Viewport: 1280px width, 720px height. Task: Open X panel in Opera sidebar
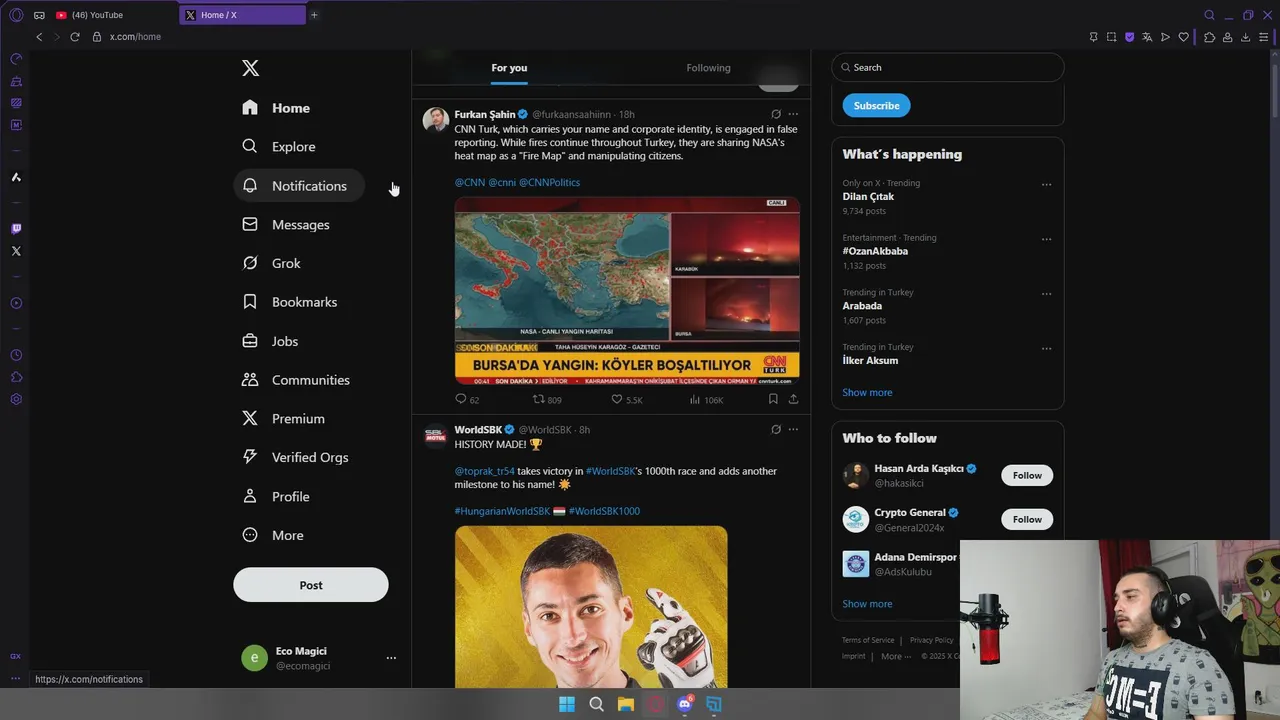point(16,251)
